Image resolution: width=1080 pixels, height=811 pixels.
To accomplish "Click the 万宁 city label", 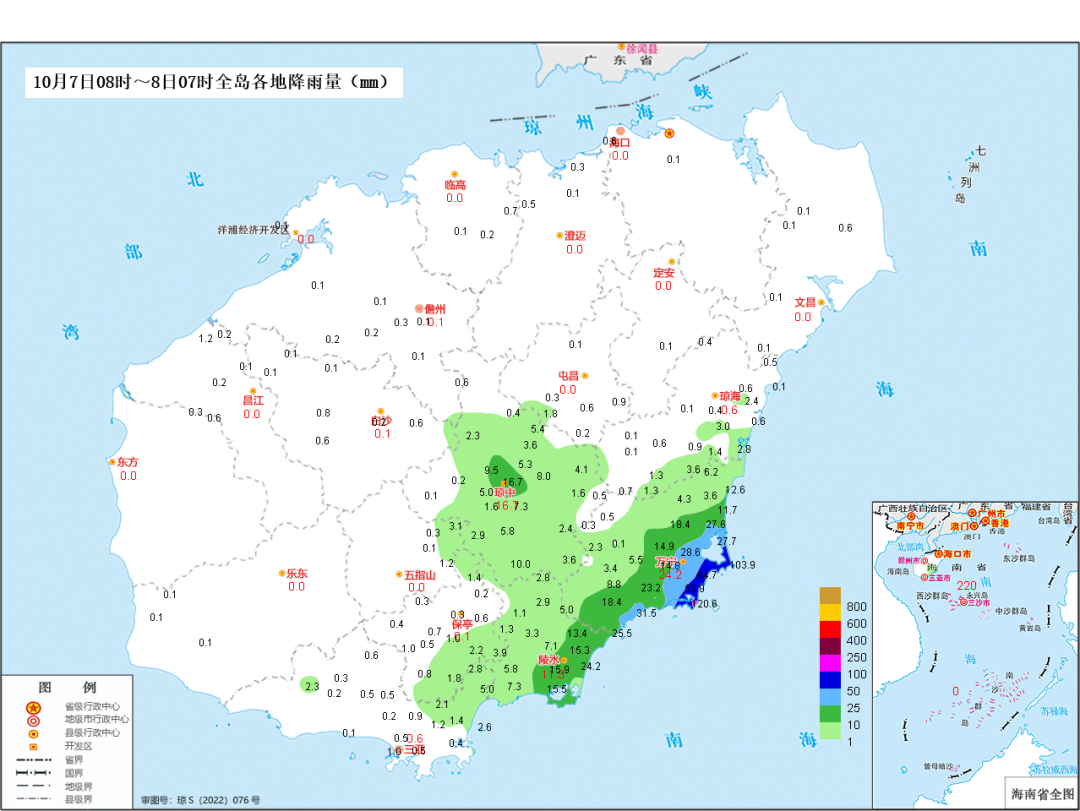I will pyautogui.click(x=665, y=562).
